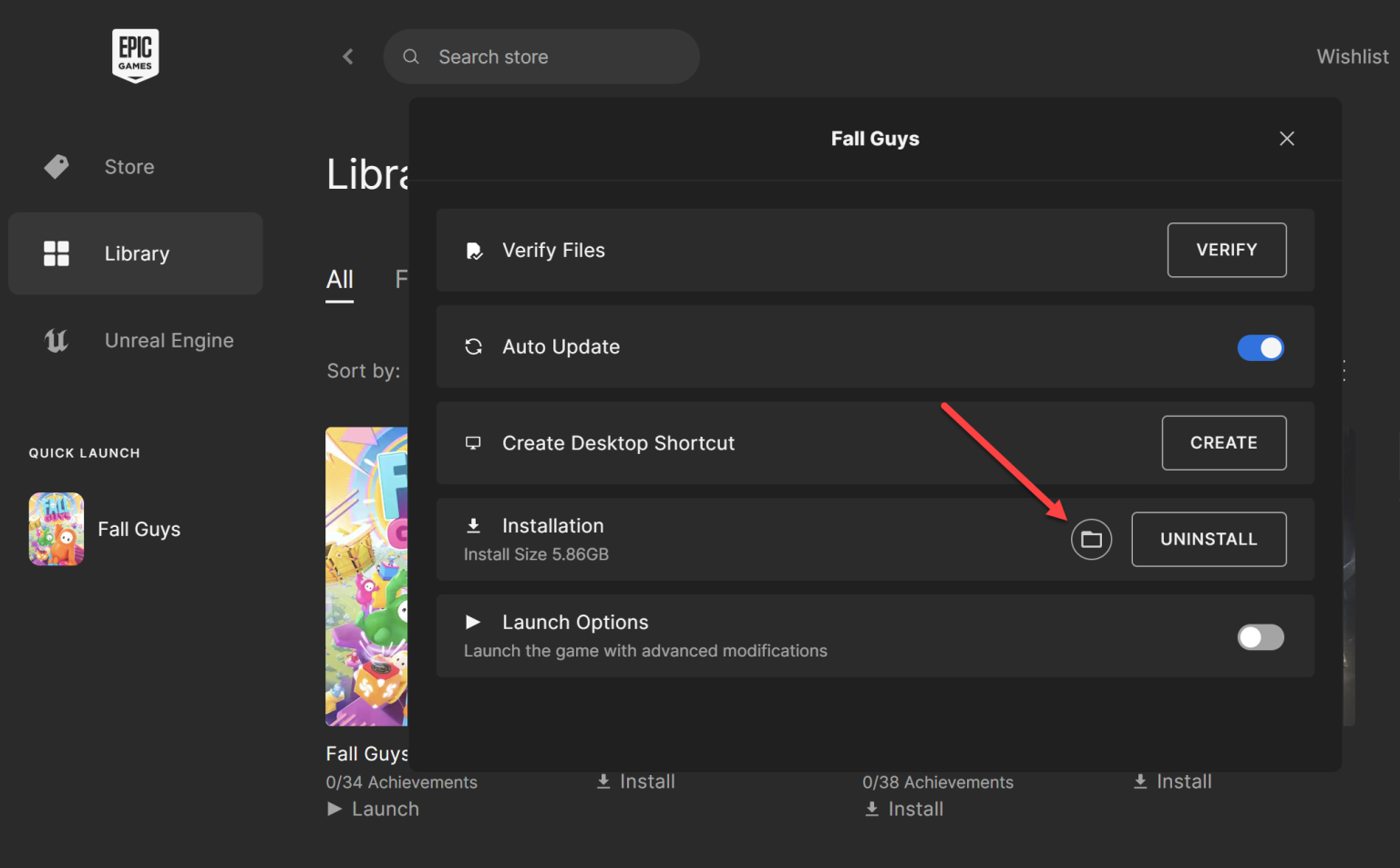This screenshot has height=868, width=1400.
Task: Click Install Size 5.86GB text
Action: pos(536,554)
